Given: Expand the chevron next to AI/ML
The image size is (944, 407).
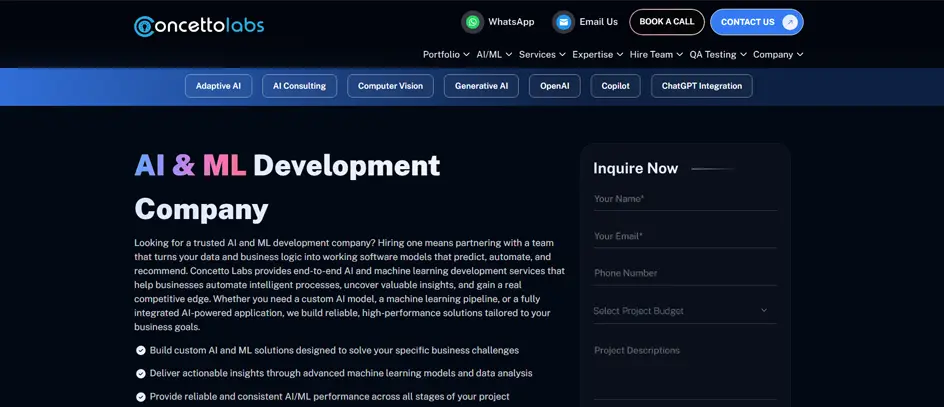Looking at the screenshot, I should coord(509,55).
